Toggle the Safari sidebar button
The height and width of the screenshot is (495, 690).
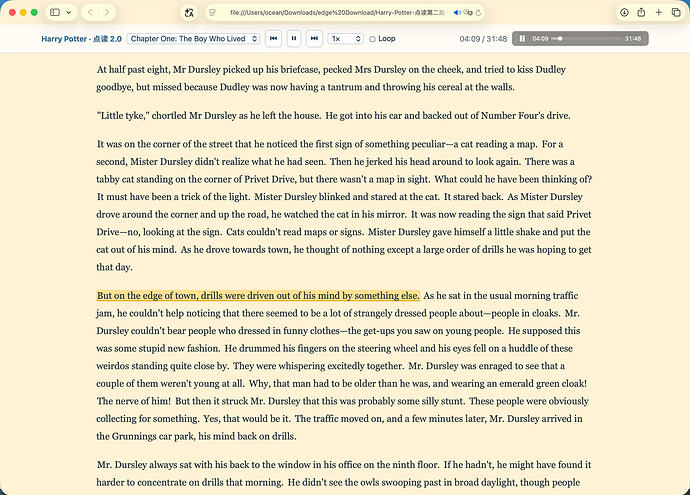pyautogui.click(x=55, y=12)
